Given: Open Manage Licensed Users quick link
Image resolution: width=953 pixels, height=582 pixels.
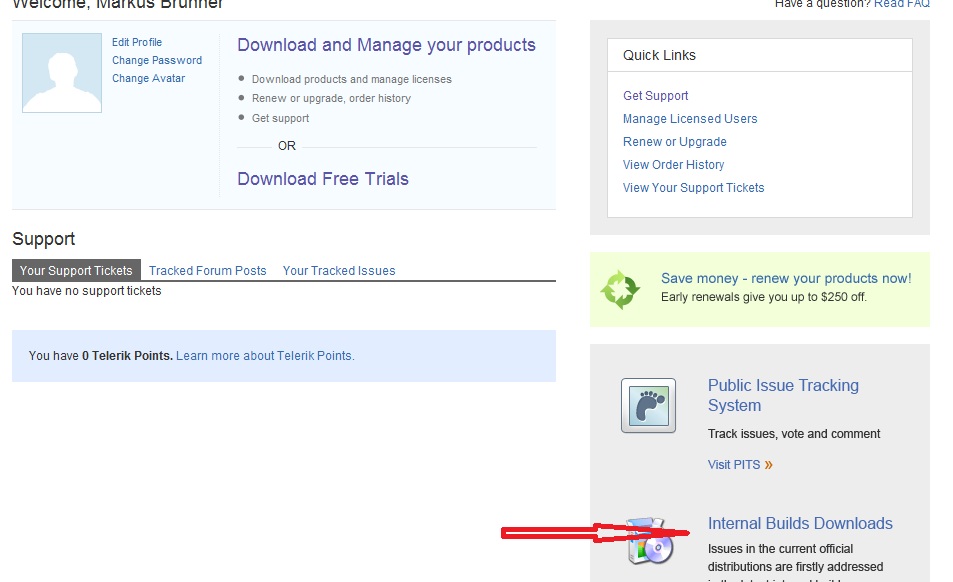Looking at the screenshot, I should coord(690,118).
